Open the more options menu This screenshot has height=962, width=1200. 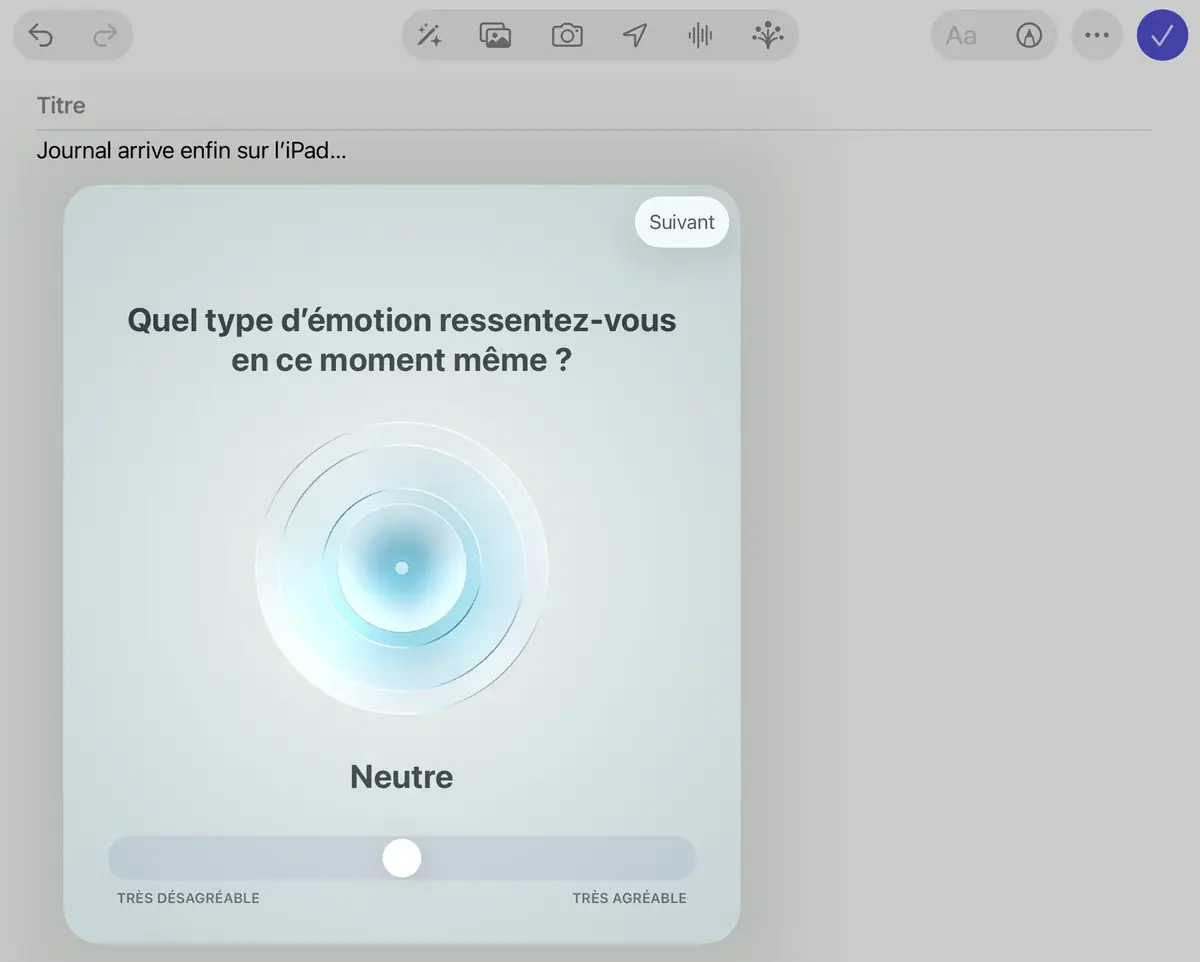[1097, 35]
